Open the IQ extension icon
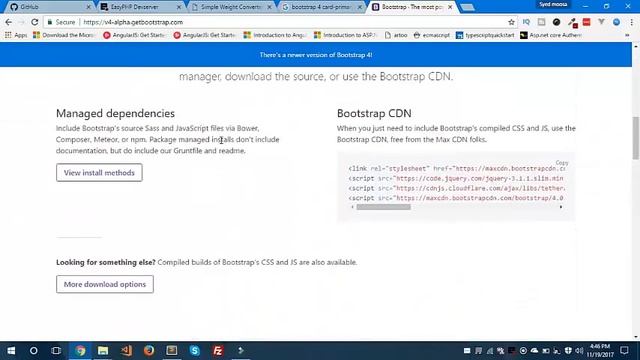 point(526,22)
